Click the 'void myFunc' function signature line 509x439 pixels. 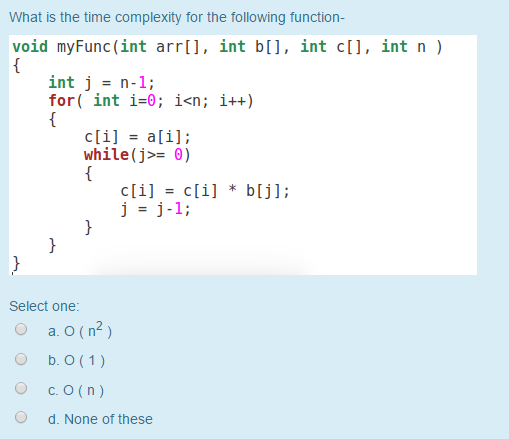227,46
